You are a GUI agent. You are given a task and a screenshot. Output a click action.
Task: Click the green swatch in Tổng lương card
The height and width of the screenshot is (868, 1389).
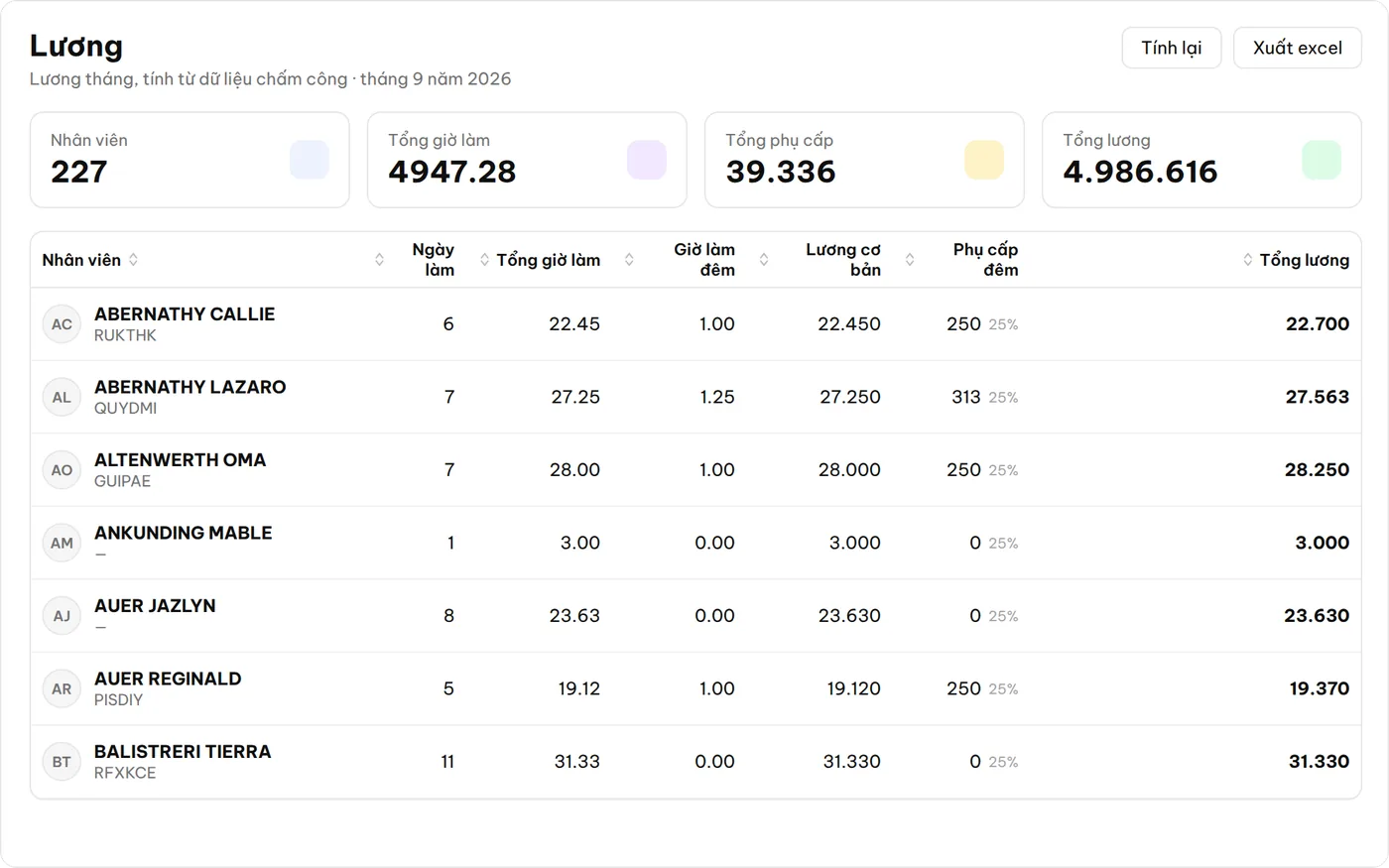click(x=1322, y=160)
